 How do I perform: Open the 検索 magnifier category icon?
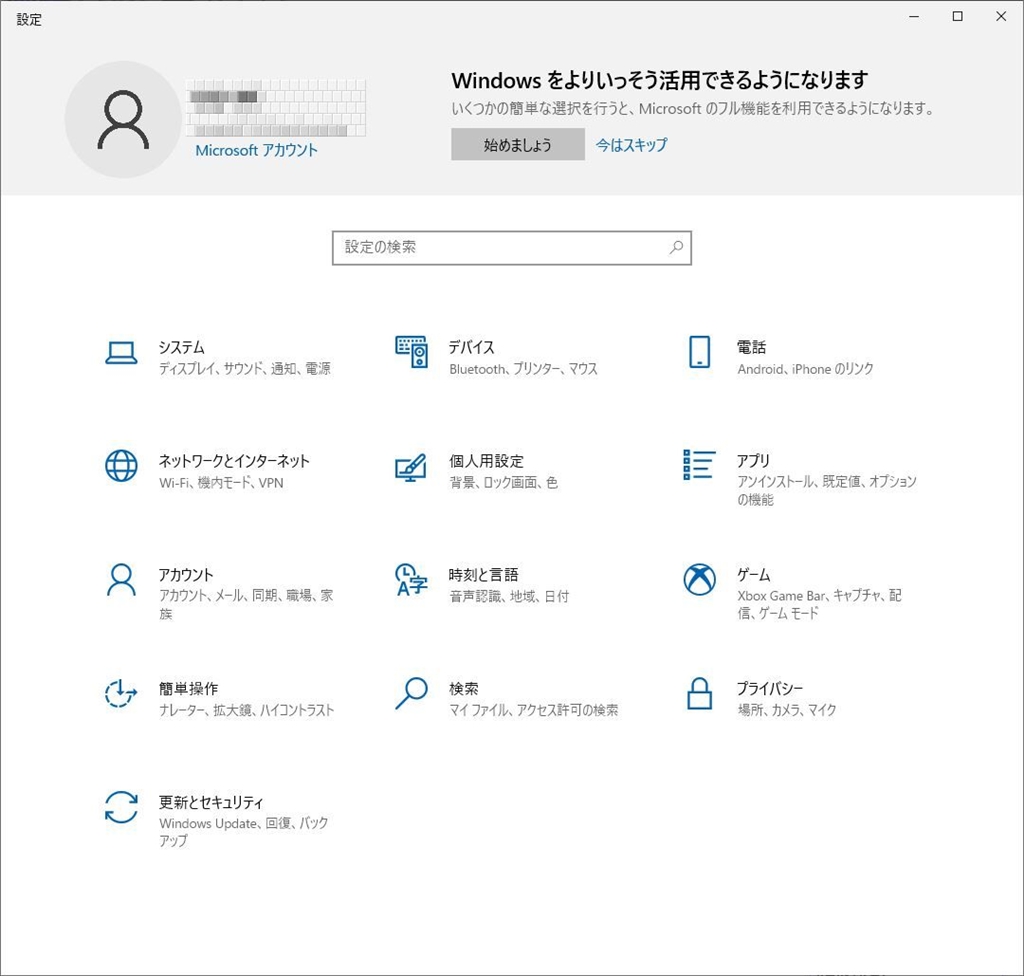click(x=411, y=693)
